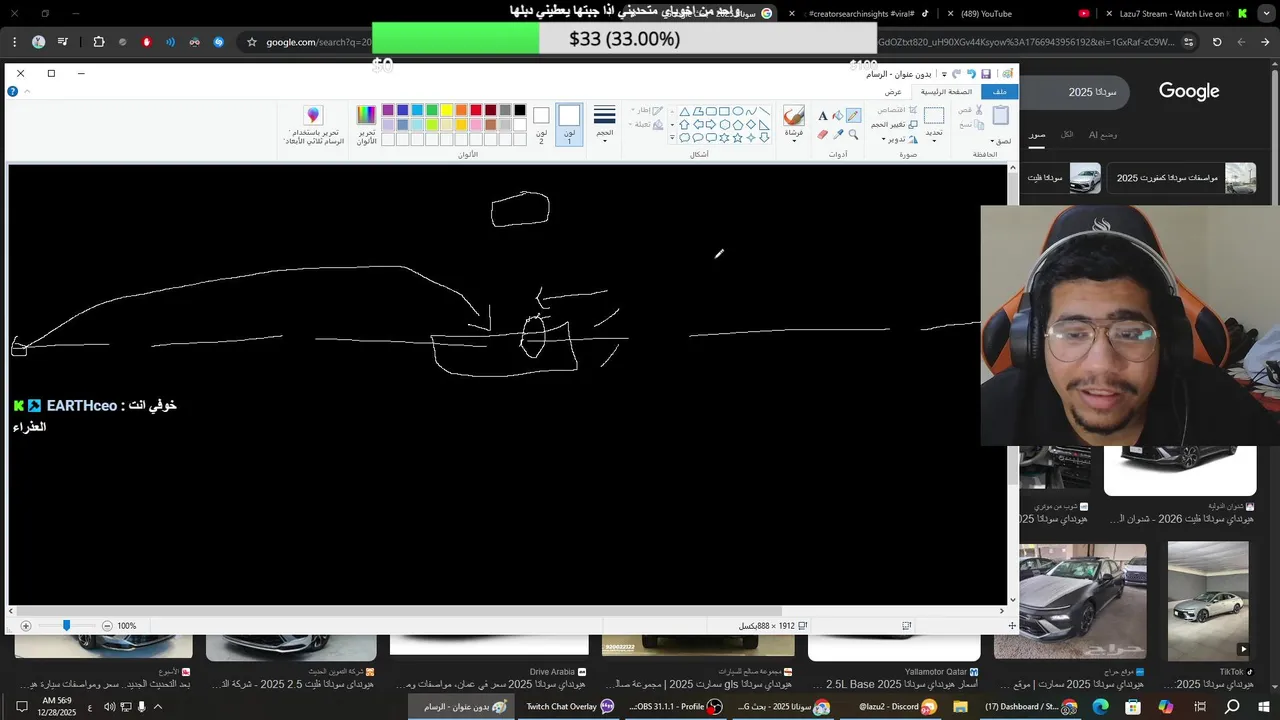Screen dimensions: 1280x720
Task: Pick the yellow color swatch
Action: pos(446,110)
